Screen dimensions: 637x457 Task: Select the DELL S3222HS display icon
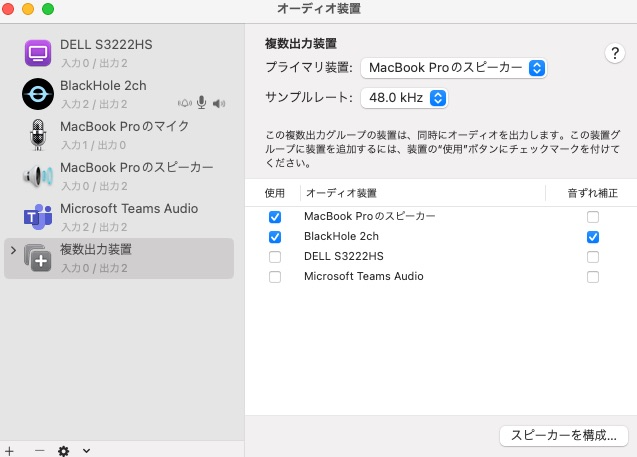click(38, 53)
